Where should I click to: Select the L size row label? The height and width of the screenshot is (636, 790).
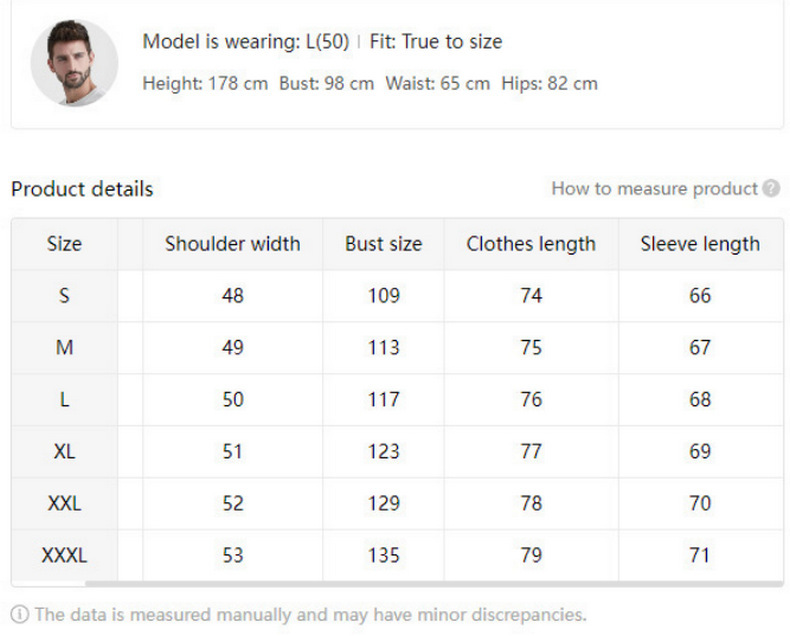(64, 400)
